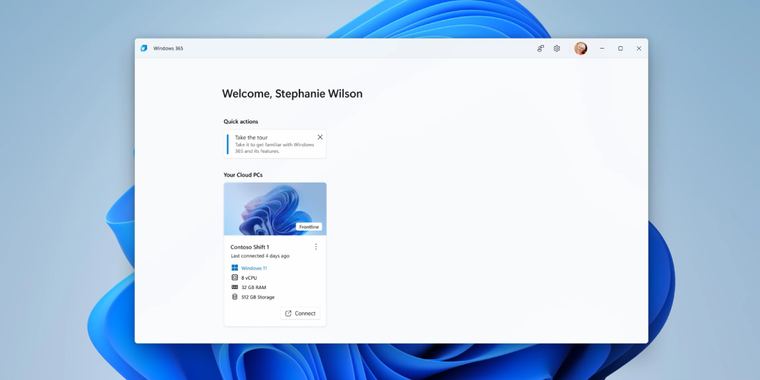
Task: Click the Frontline badge
Action: 309,227
